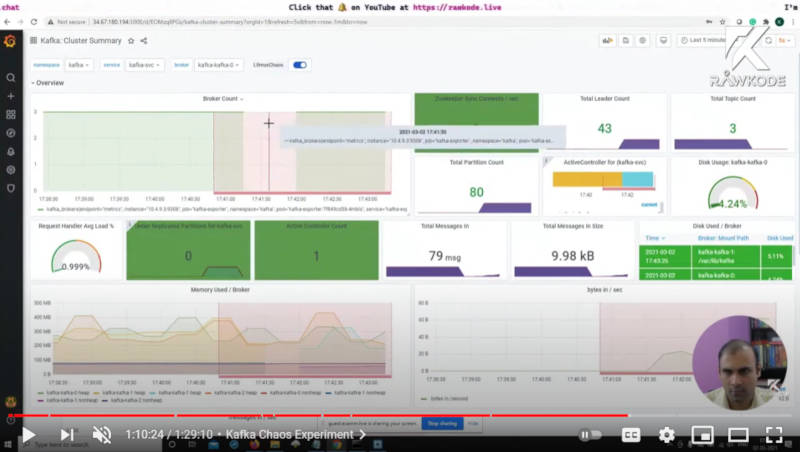Click the Stop sharing button
The image size is (800, 452).
(442, 423)
